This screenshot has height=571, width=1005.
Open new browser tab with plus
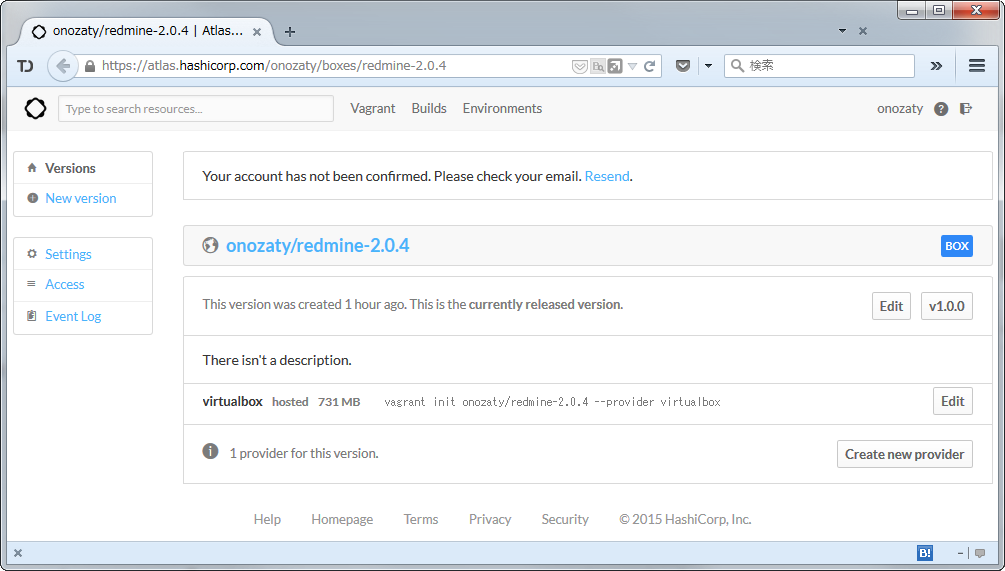[290, 31]
